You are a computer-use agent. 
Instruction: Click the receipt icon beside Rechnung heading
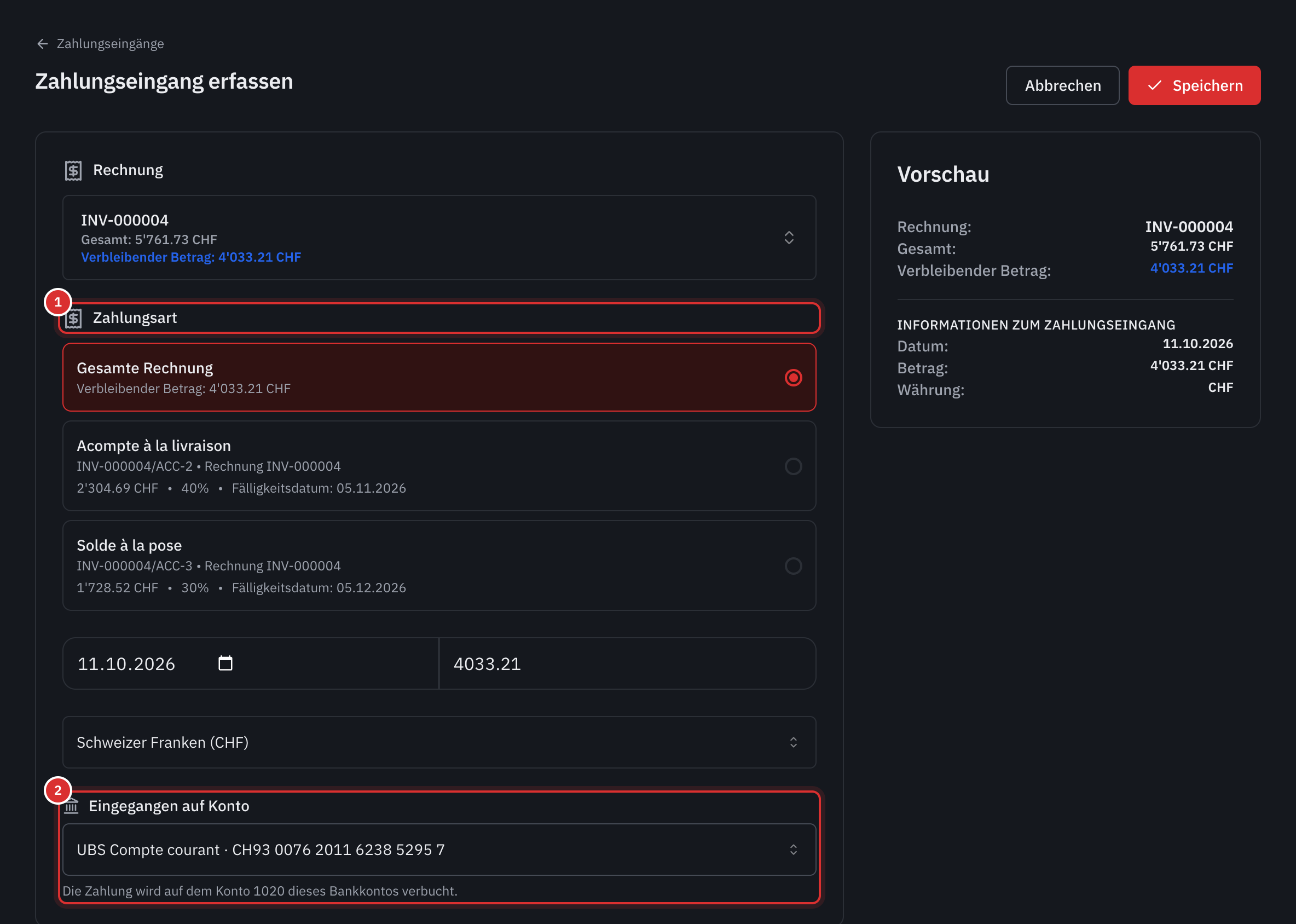(73, 170)
